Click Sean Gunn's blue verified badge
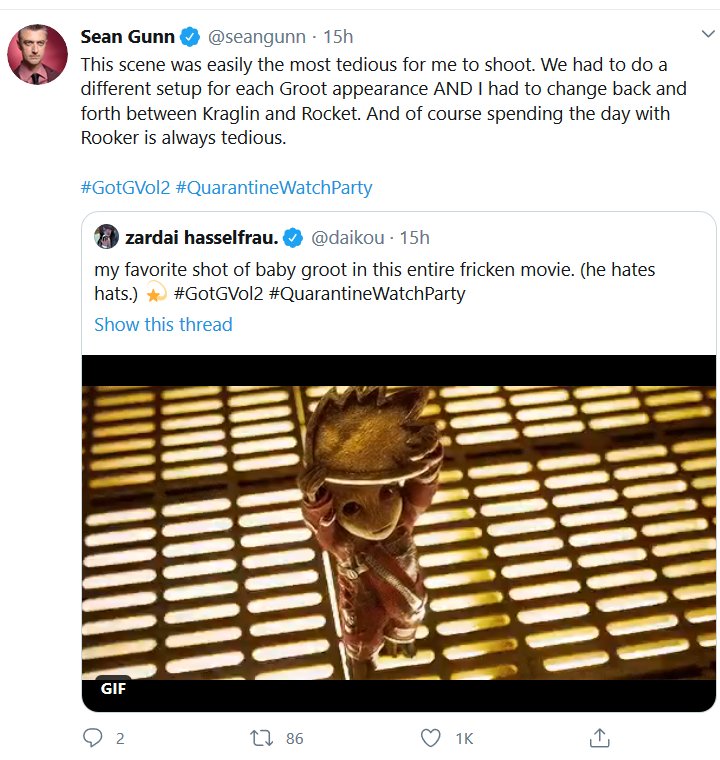Viewport: 720px width, 760px height. (191, 37)
